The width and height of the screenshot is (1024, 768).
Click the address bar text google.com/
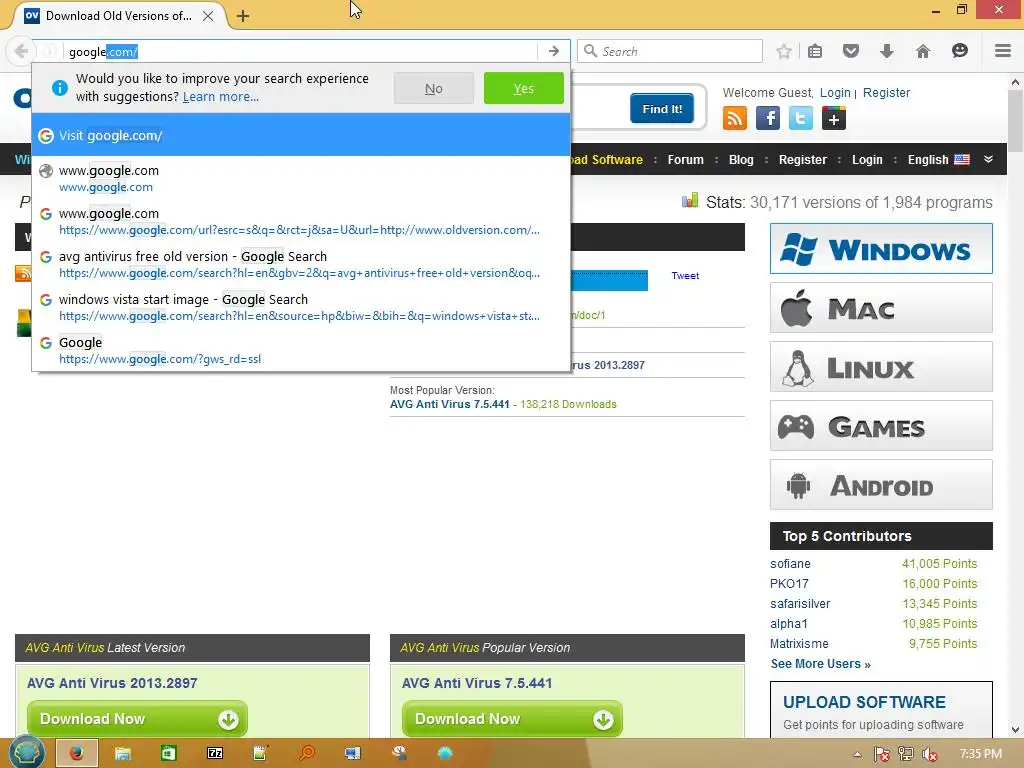click(103, 52)
